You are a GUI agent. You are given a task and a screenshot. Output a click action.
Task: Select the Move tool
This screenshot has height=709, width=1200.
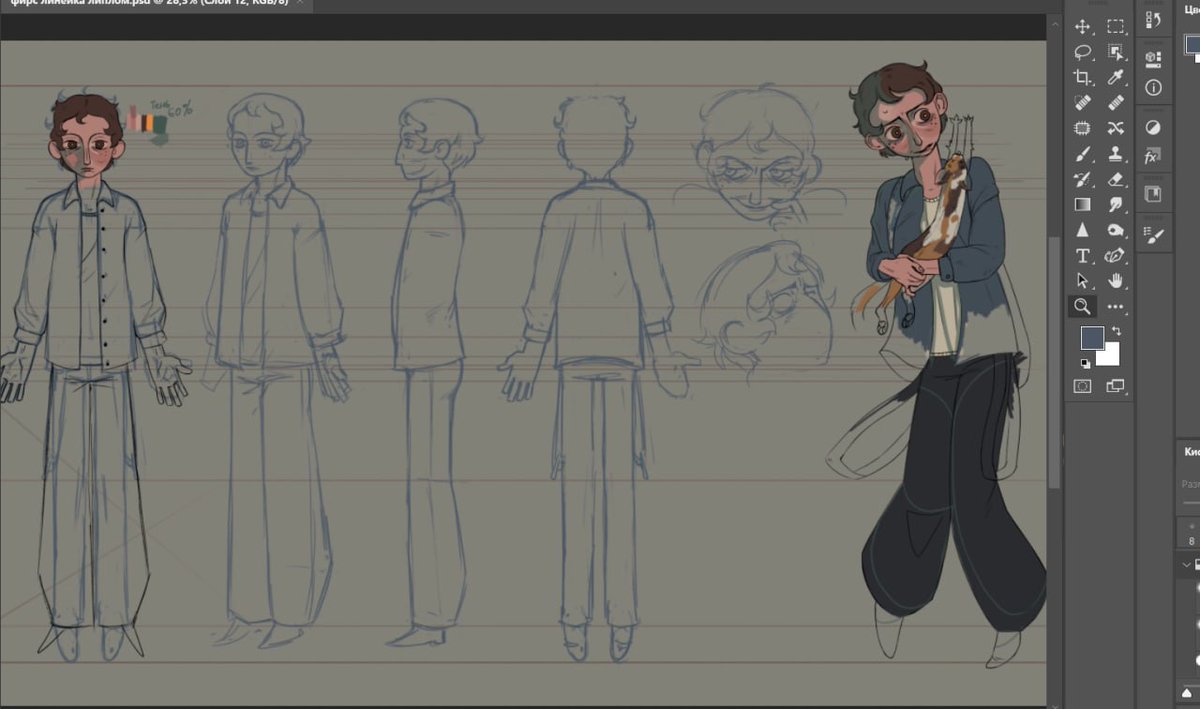pos(1082,27)
